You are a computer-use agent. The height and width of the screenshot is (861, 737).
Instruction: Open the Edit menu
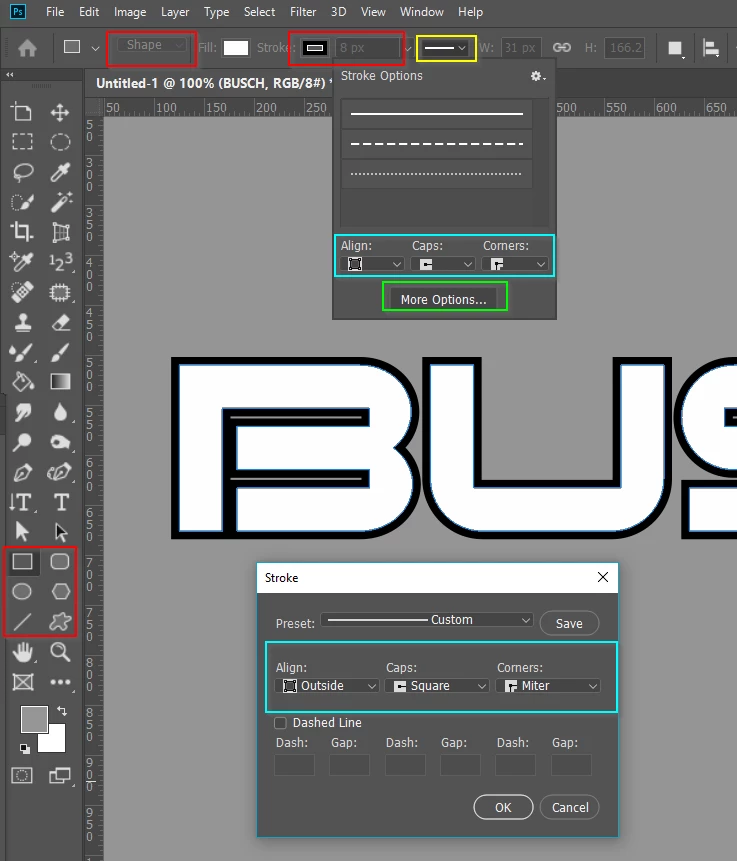pyautogui.click(x=89, y=12)
